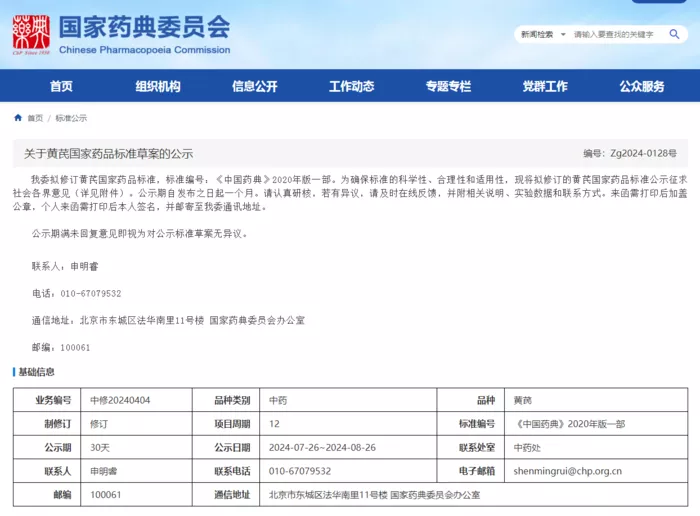Click the magnifier search icon
Viewport: 700px width, 516px height.
pos(674,34)
